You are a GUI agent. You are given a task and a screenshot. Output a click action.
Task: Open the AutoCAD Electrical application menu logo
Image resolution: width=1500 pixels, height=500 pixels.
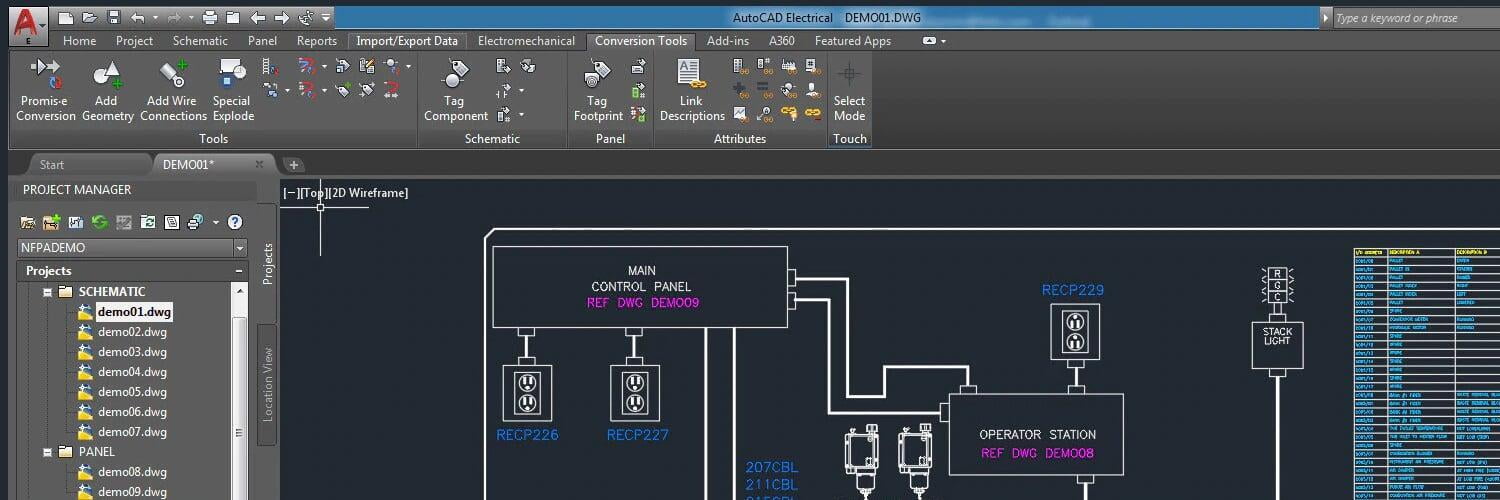click(x=30, y=25)
